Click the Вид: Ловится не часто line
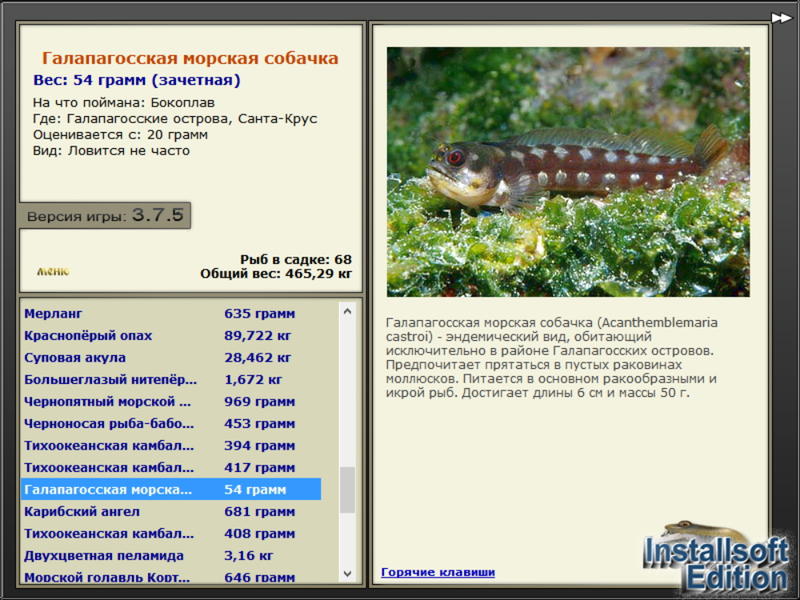This screenshot has width=800, height=600. point(111,151)
